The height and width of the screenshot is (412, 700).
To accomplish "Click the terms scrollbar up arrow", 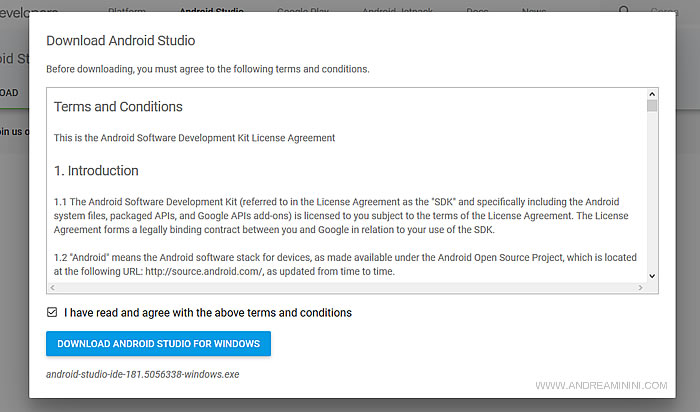I will [x=652, y=94].
